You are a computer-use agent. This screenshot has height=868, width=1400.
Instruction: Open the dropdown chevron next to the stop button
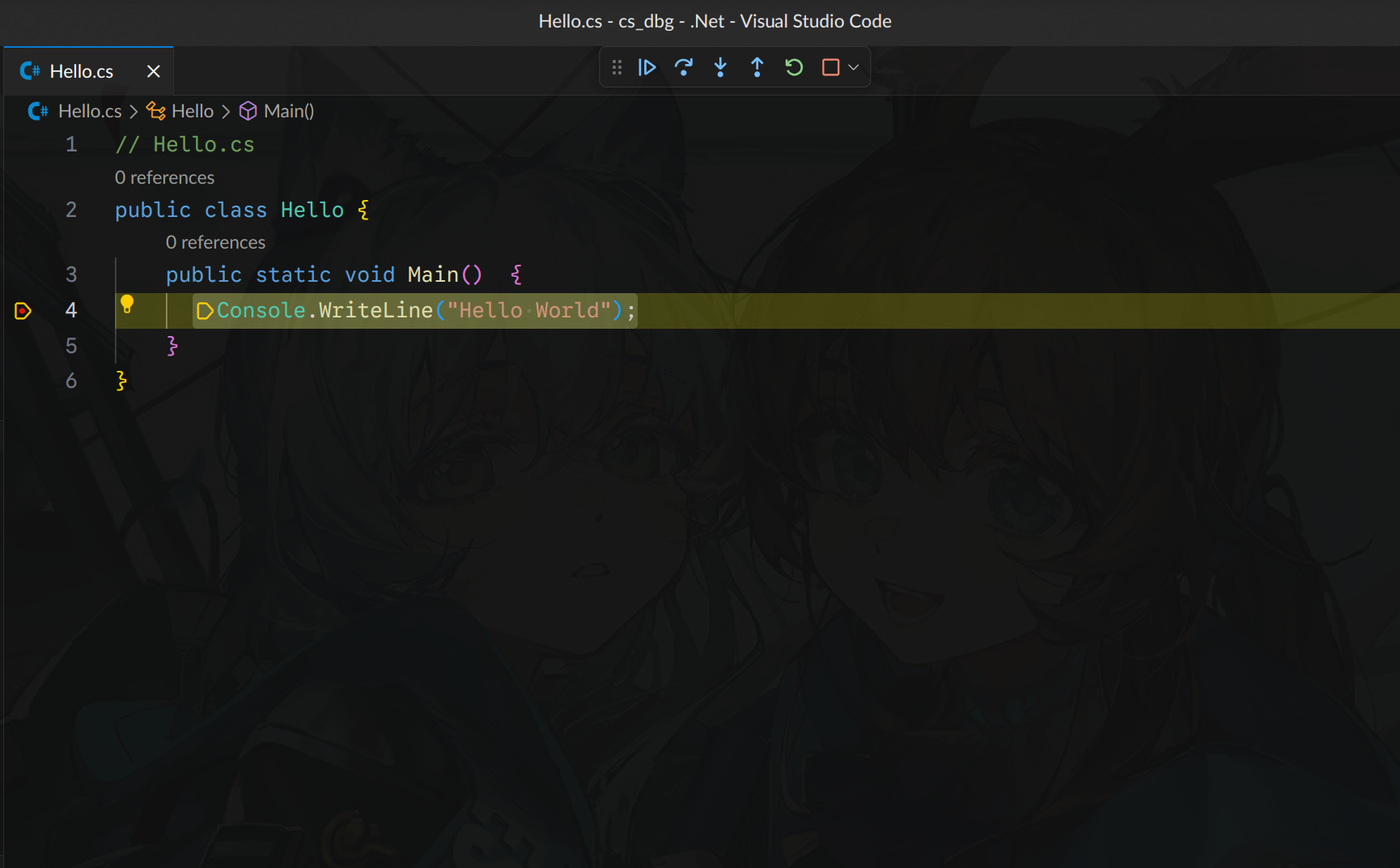pyautogui.click(x=852, y=67)
